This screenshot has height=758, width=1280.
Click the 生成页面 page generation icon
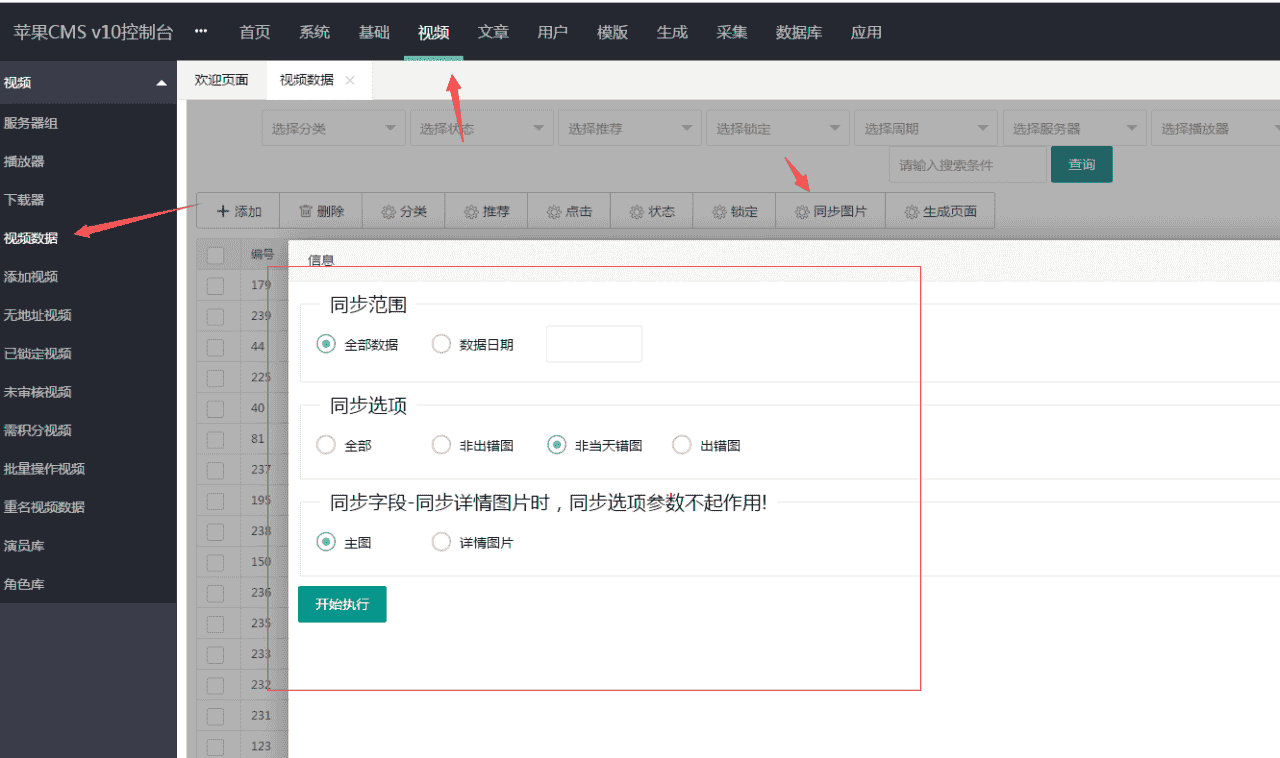pos(939,210)
